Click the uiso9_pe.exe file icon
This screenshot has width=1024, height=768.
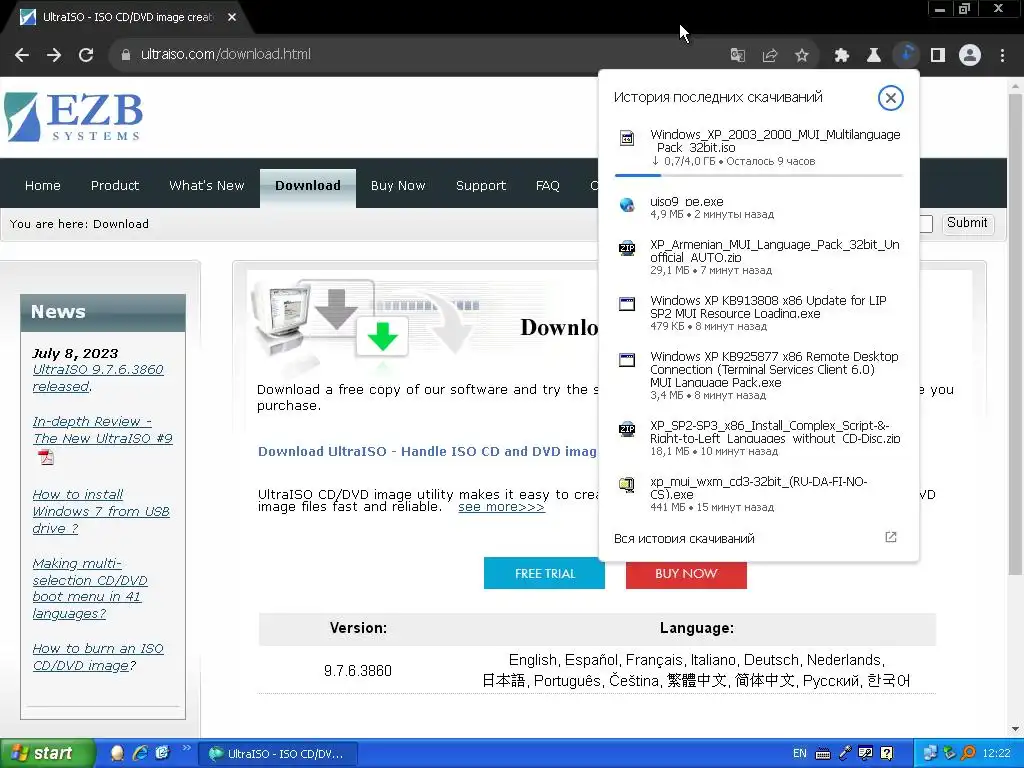627,205
